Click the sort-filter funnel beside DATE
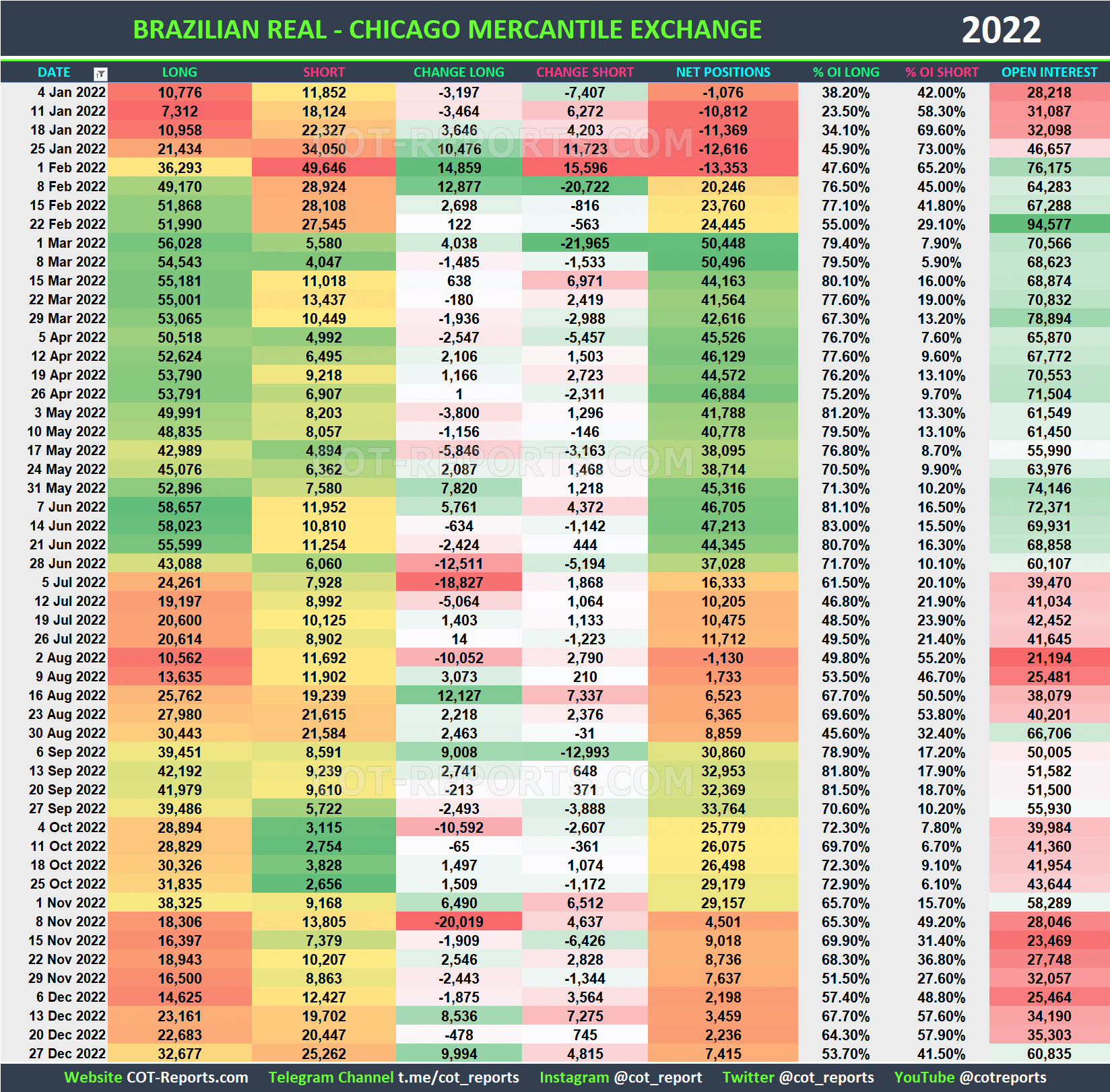Viewport: 1110px width, 1092px height. click(x=101, y=72)
